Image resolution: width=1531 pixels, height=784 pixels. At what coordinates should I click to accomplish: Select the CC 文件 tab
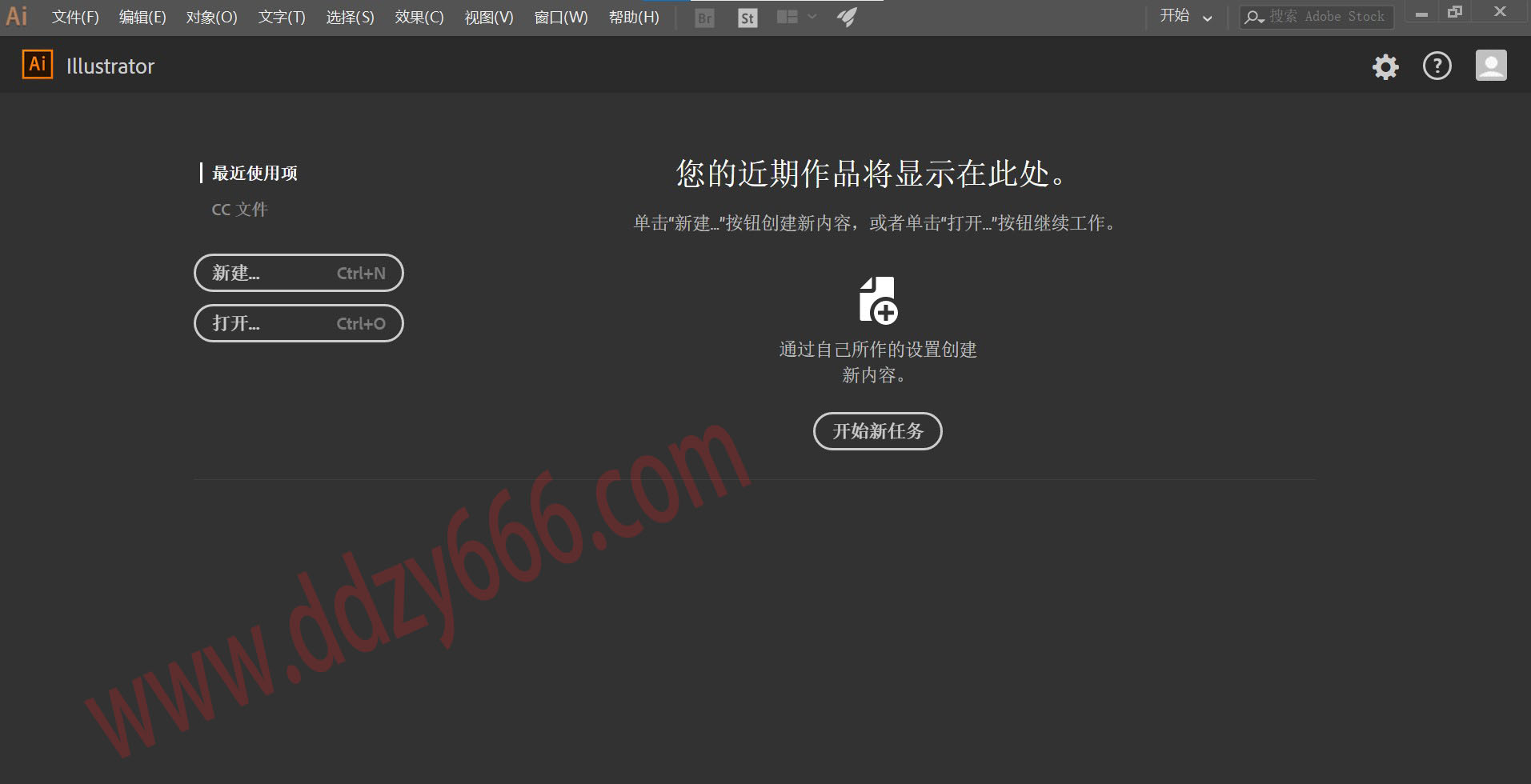tap(239, 210)
